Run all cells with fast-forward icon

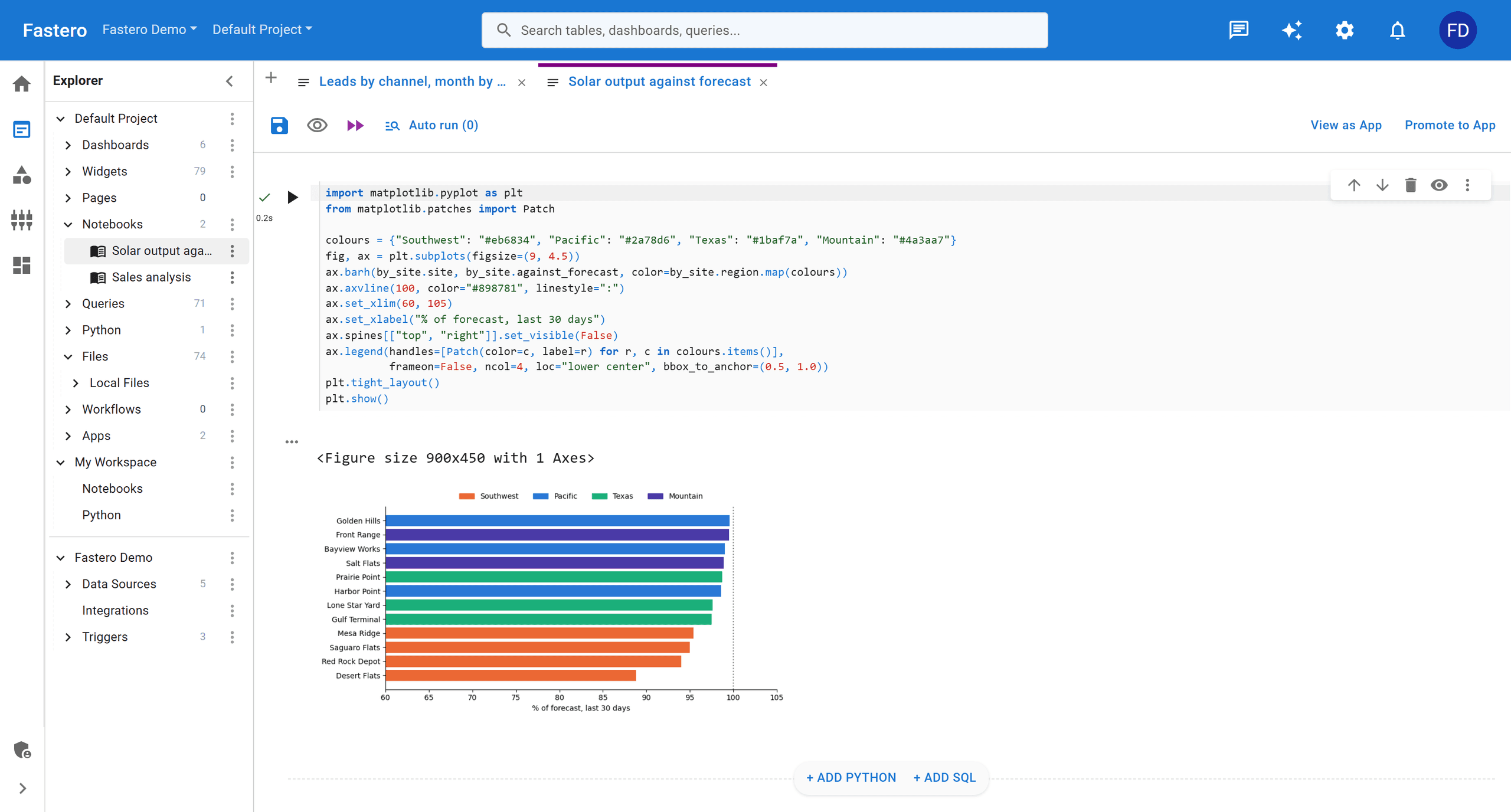(355, 125)
